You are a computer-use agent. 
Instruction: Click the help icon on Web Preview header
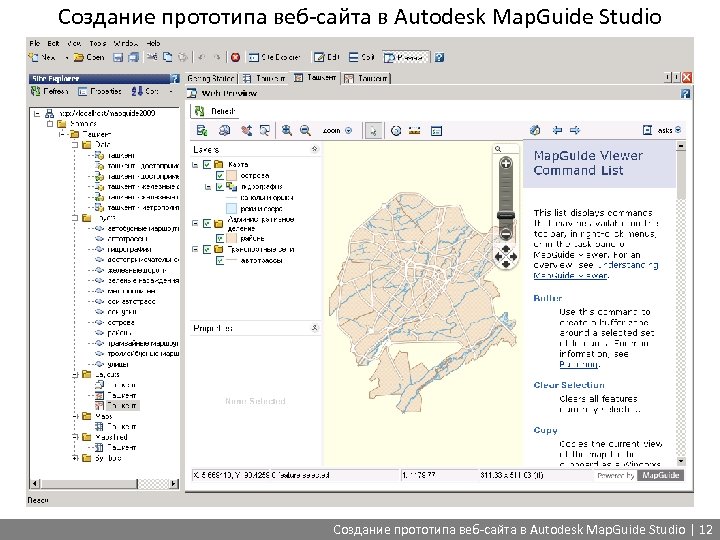685,93
